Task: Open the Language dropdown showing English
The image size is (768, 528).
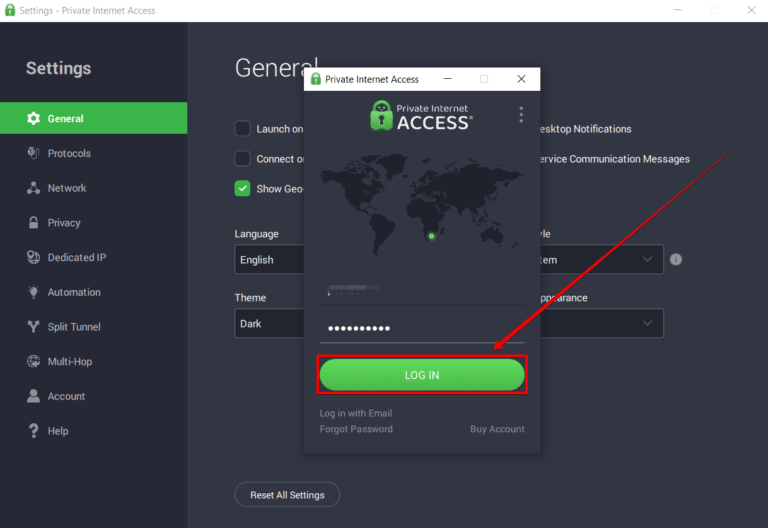Action: point(269,260)
